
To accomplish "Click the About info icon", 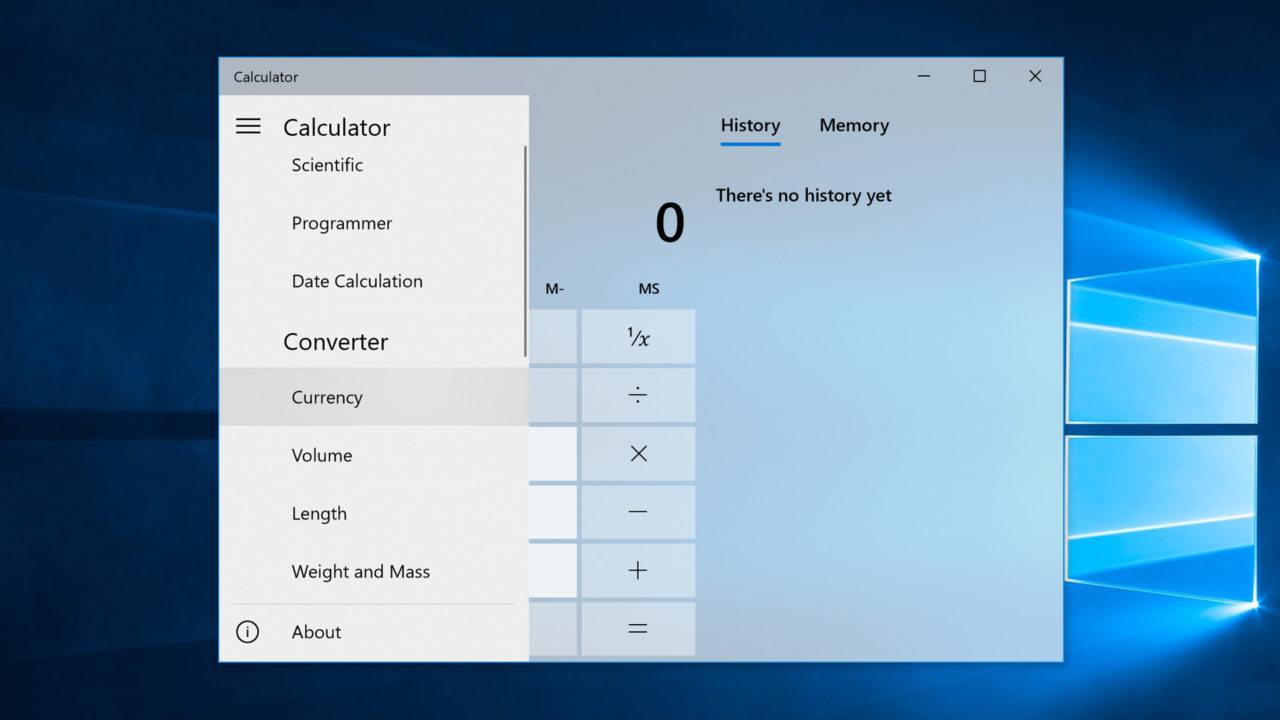I will pyautogui.click(x=247, y=632).
